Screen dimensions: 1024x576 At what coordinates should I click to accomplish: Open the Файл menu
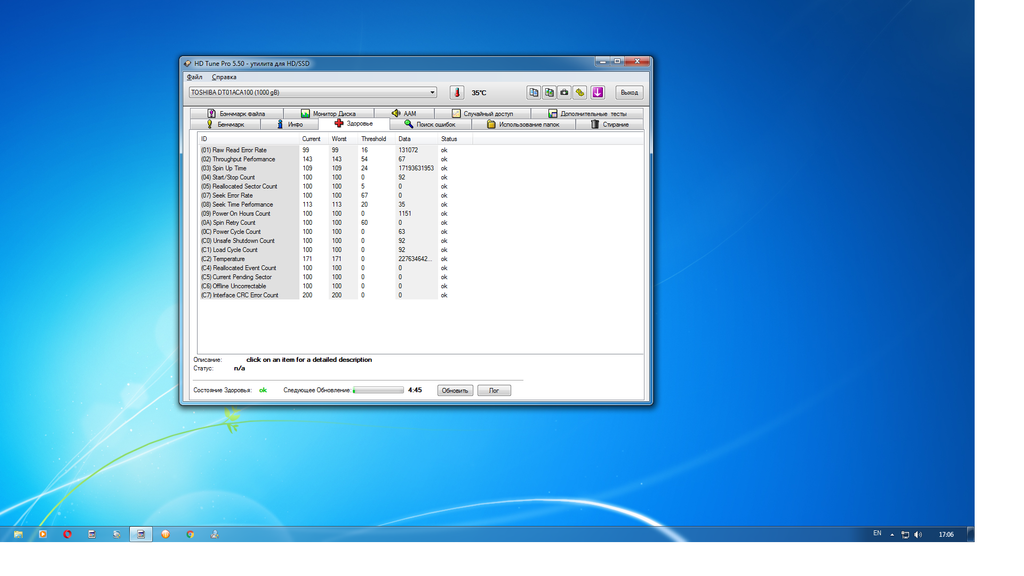click(195, 77)
